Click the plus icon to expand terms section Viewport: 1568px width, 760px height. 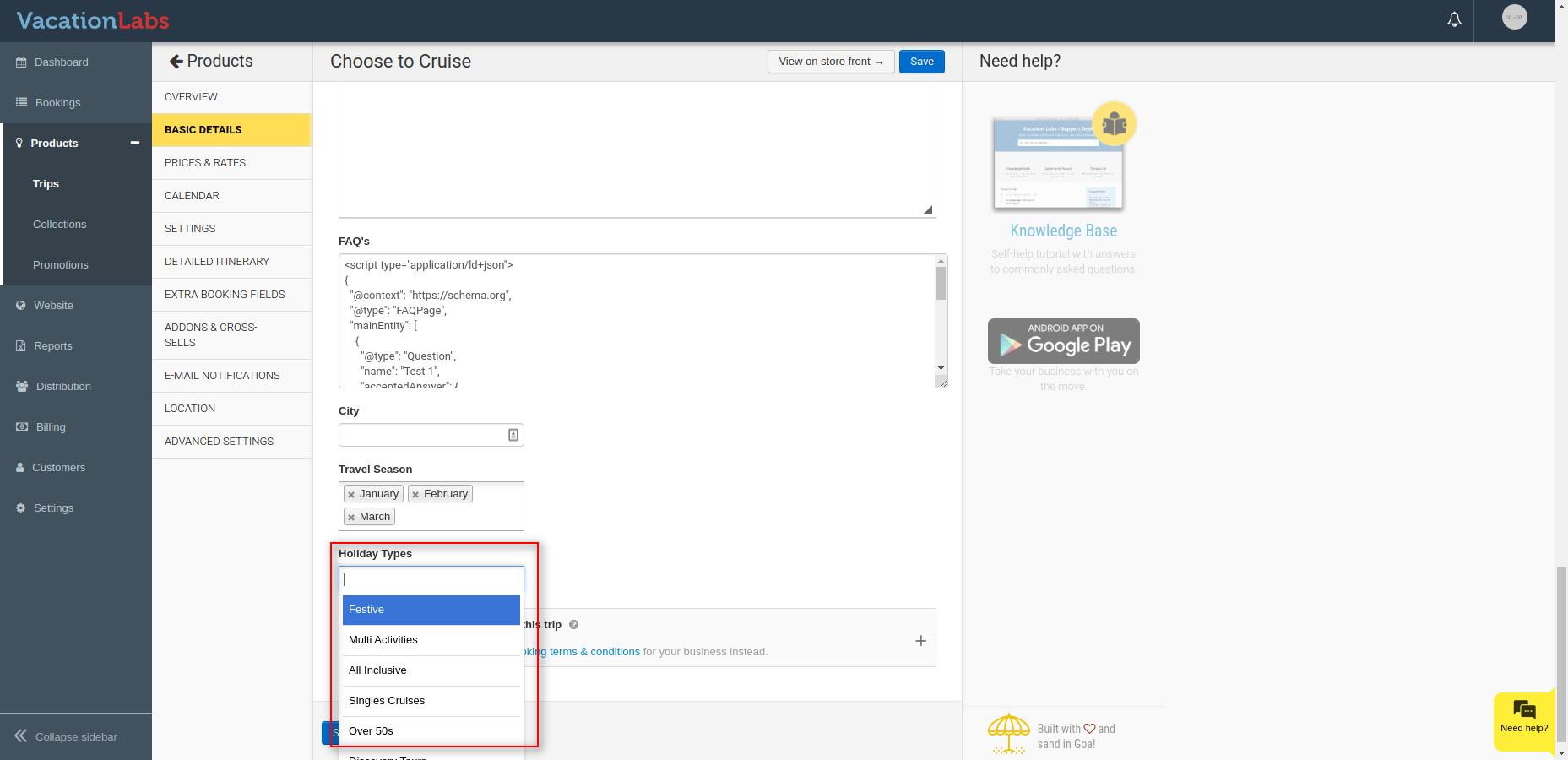[920, 641]
